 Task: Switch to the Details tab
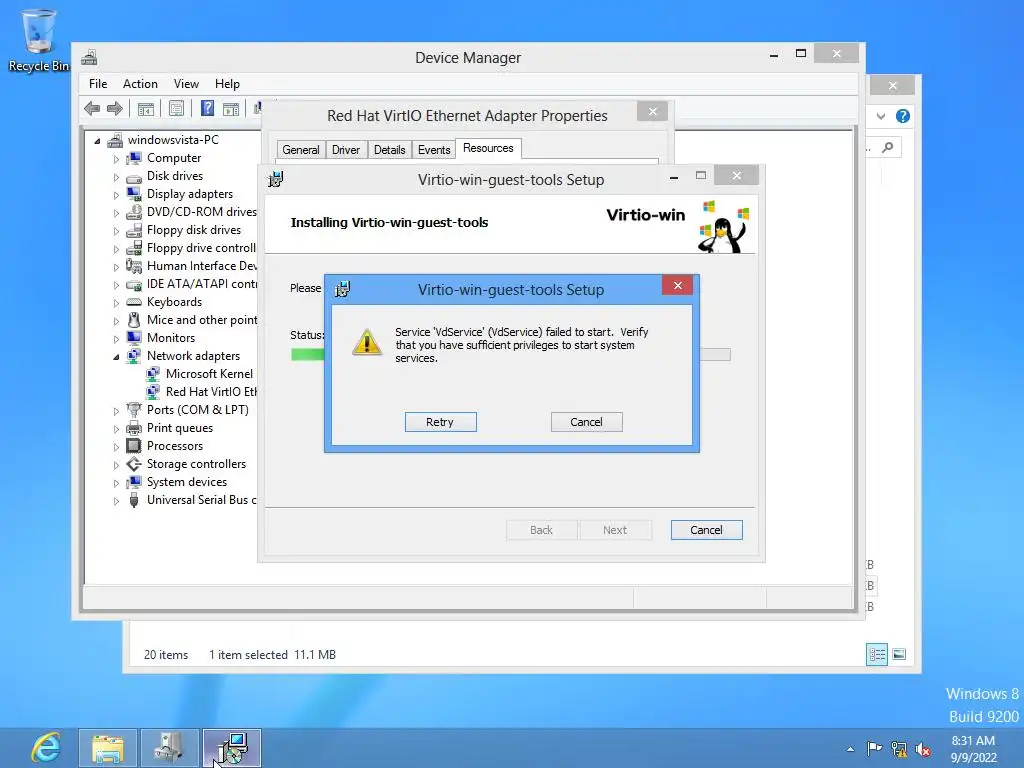coord(390,150)
